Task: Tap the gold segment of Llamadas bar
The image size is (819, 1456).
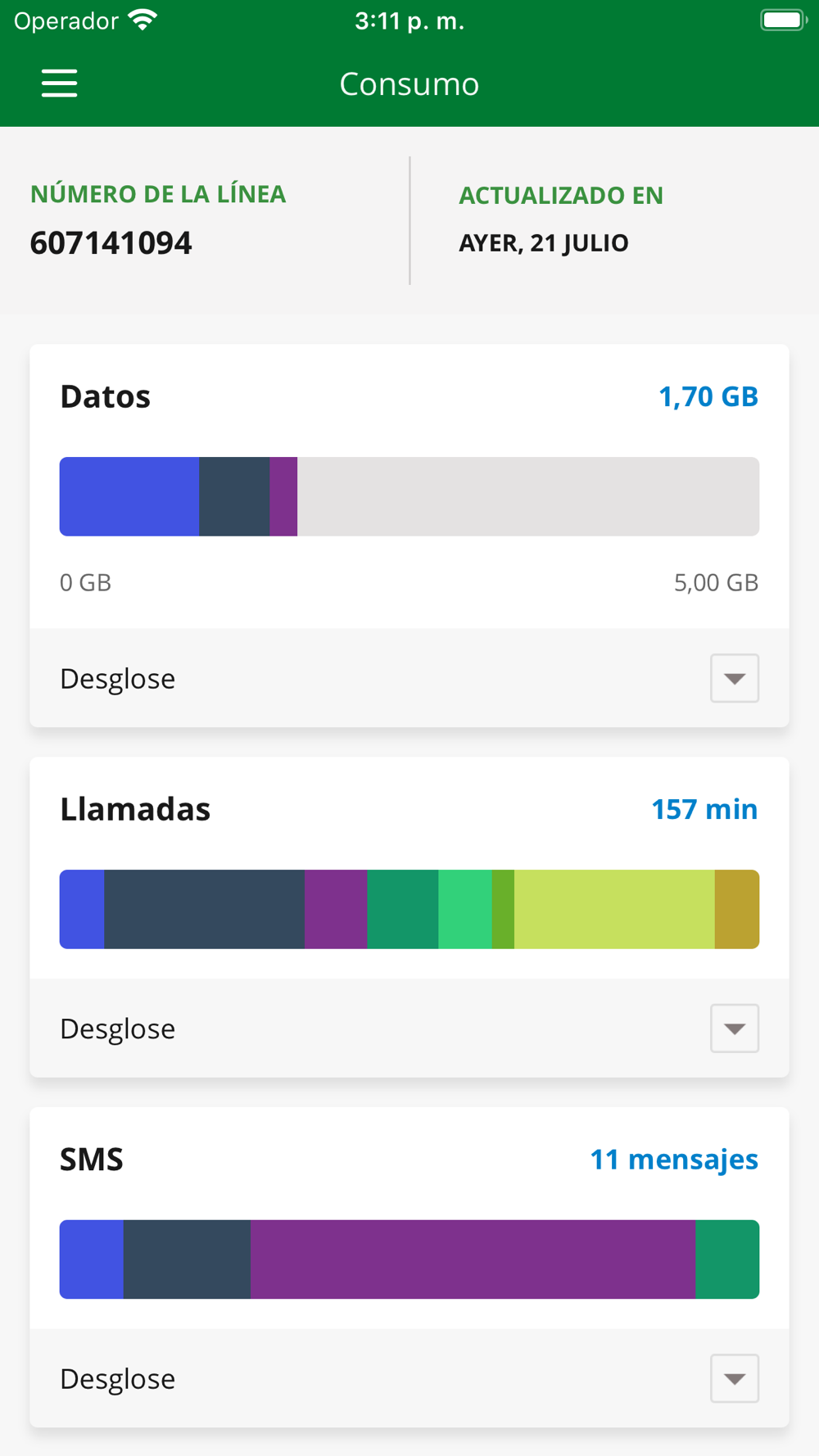Action: pos(737,909)
